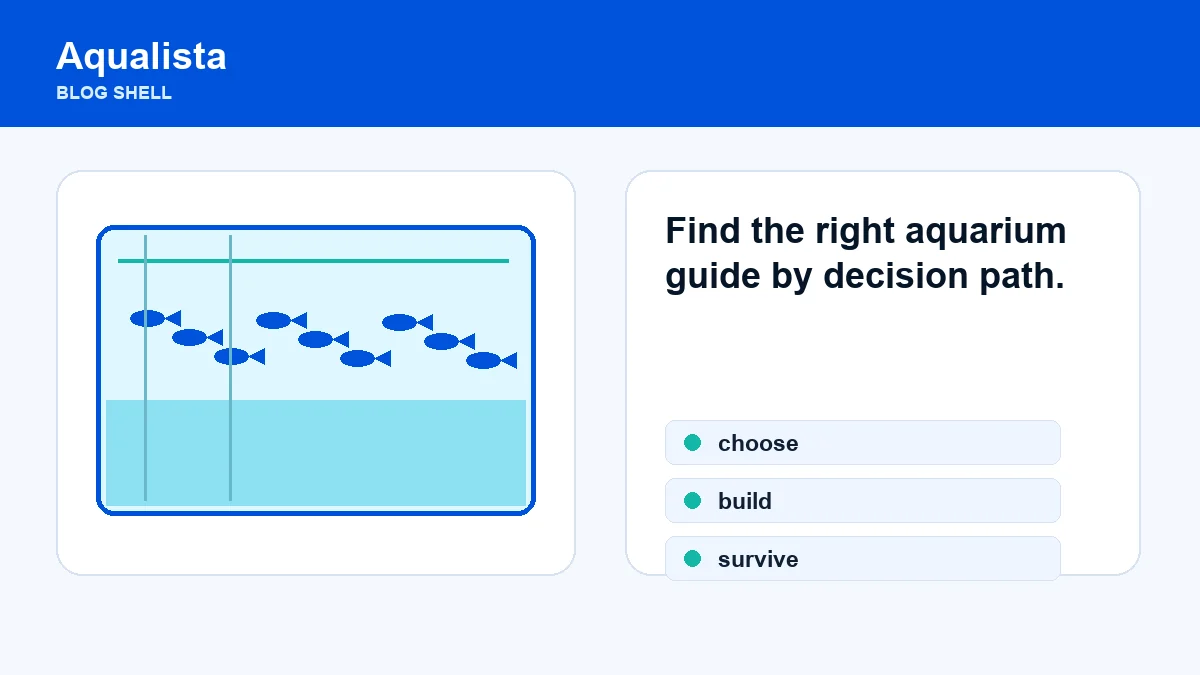Click the fish crossing the second vertical stem
The image size is (1200, 675).
coord(239,356)
